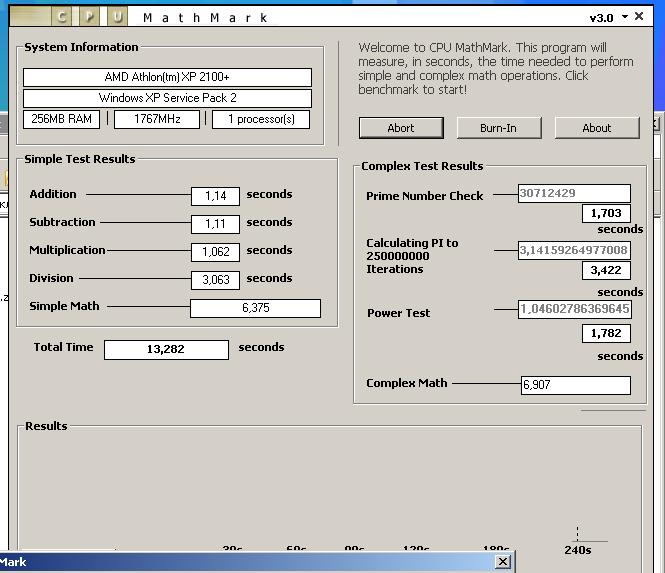Select the Multiplication result 1,062
665x573 pixels.
[215, 252]
